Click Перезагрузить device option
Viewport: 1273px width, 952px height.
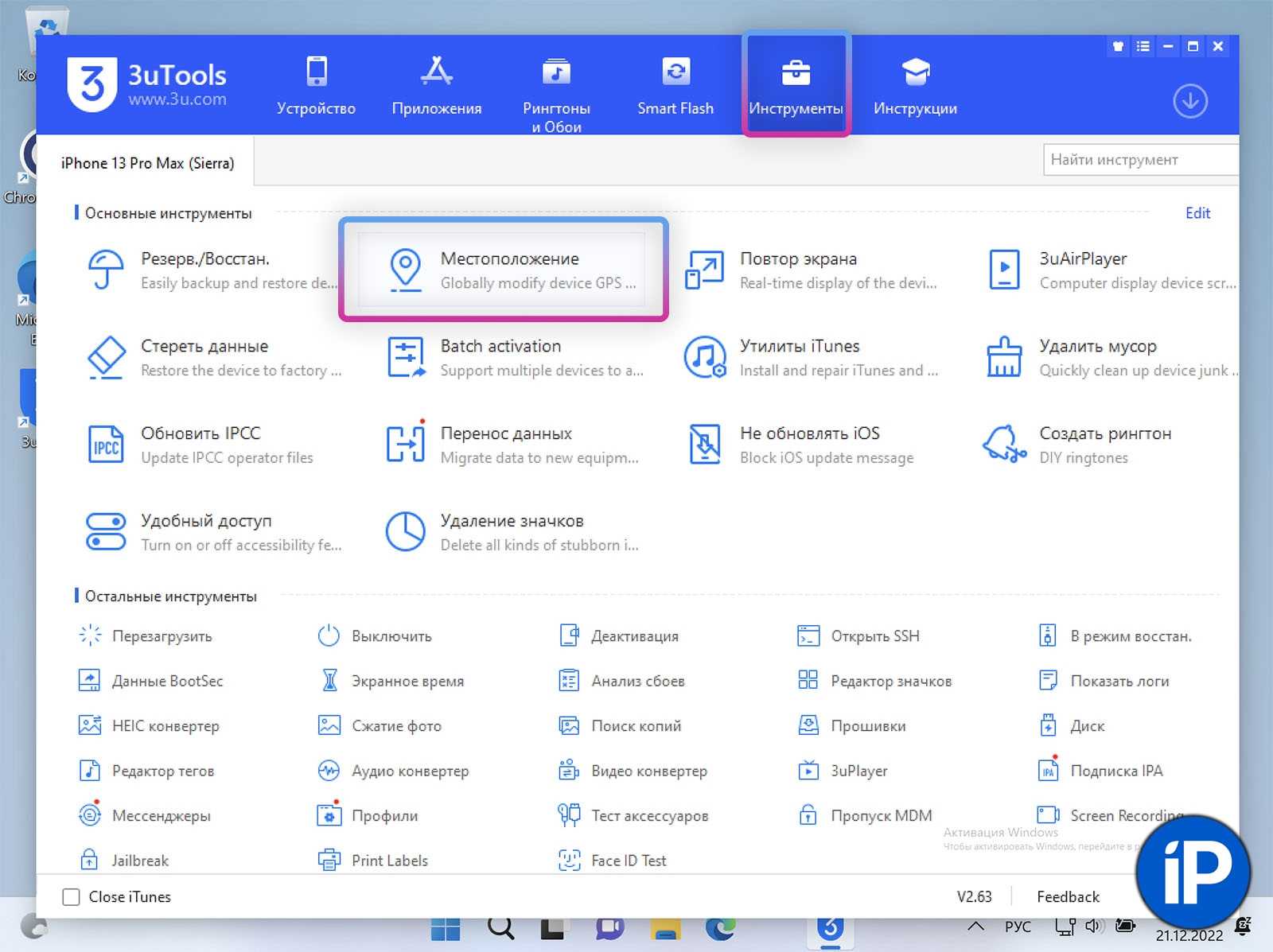(x=146, y=635)
